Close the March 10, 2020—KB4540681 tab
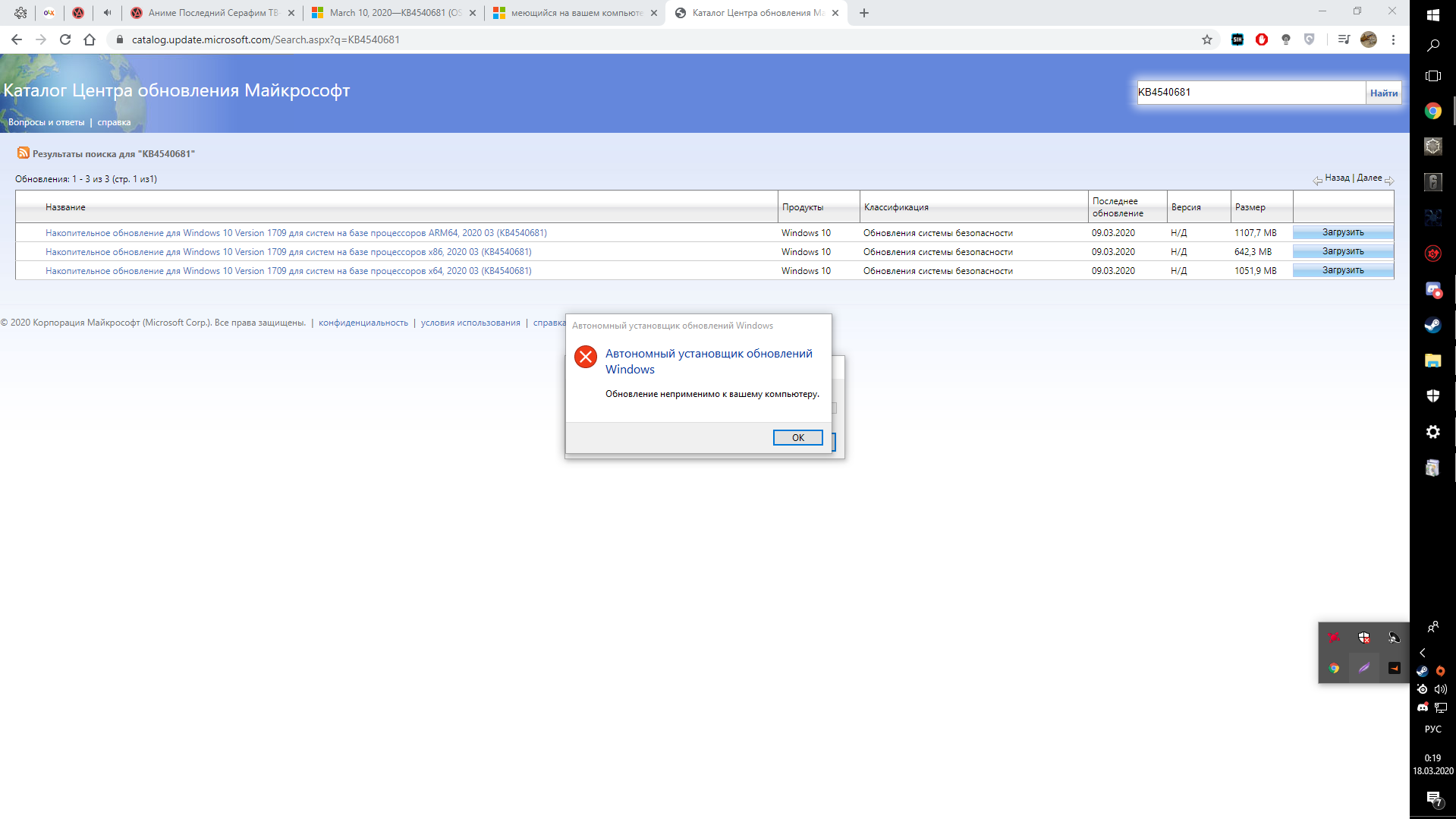 point(473,13)
